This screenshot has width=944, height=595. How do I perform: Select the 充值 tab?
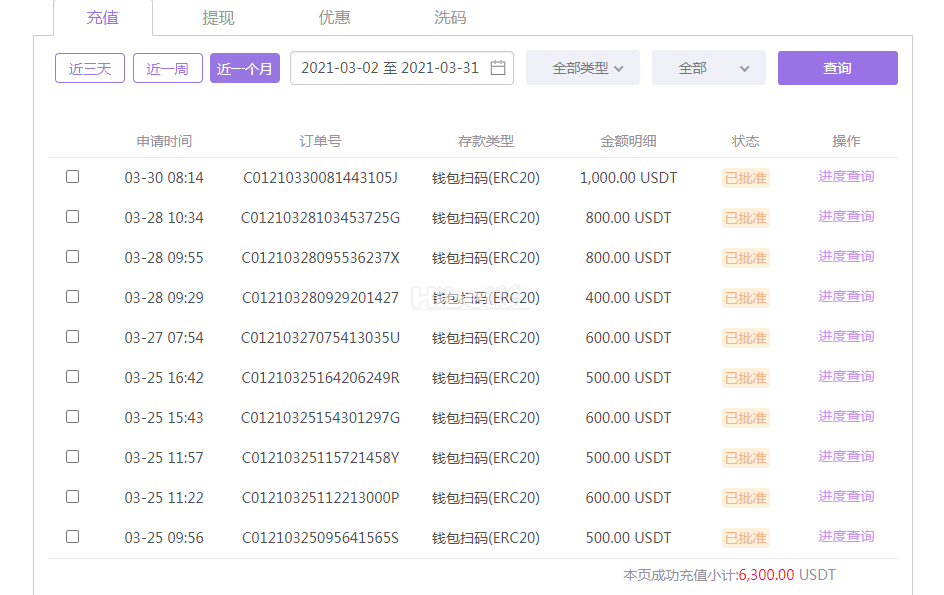coord(103,18)
